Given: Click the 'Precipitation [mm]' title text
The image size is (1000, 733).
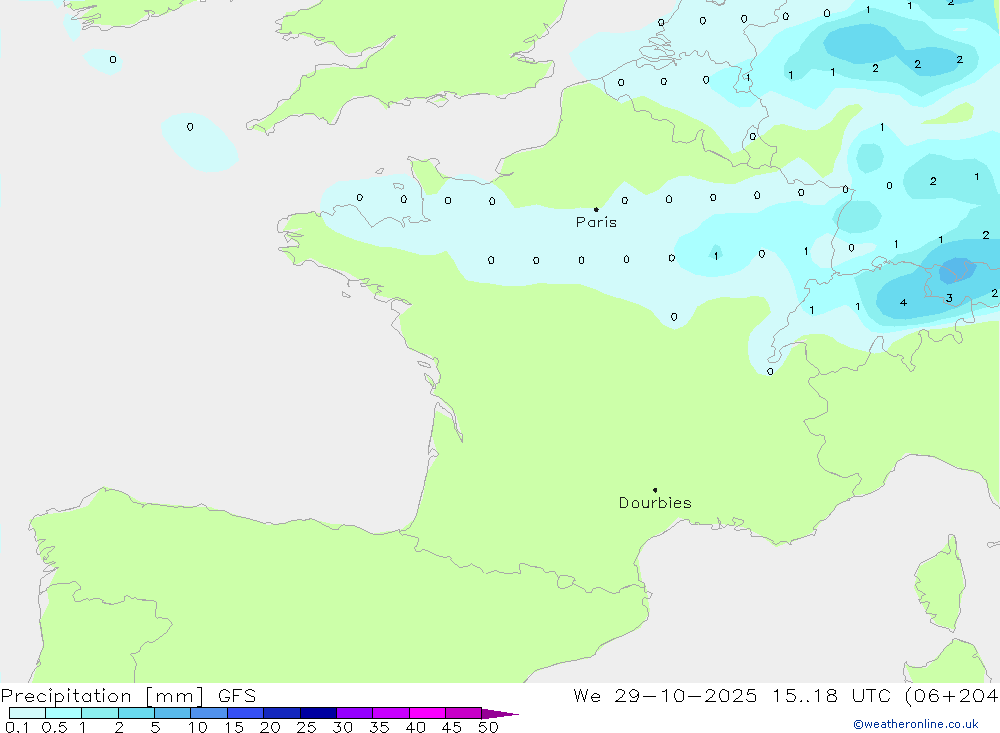Looking at the screenshot, I should pos(103,695).
